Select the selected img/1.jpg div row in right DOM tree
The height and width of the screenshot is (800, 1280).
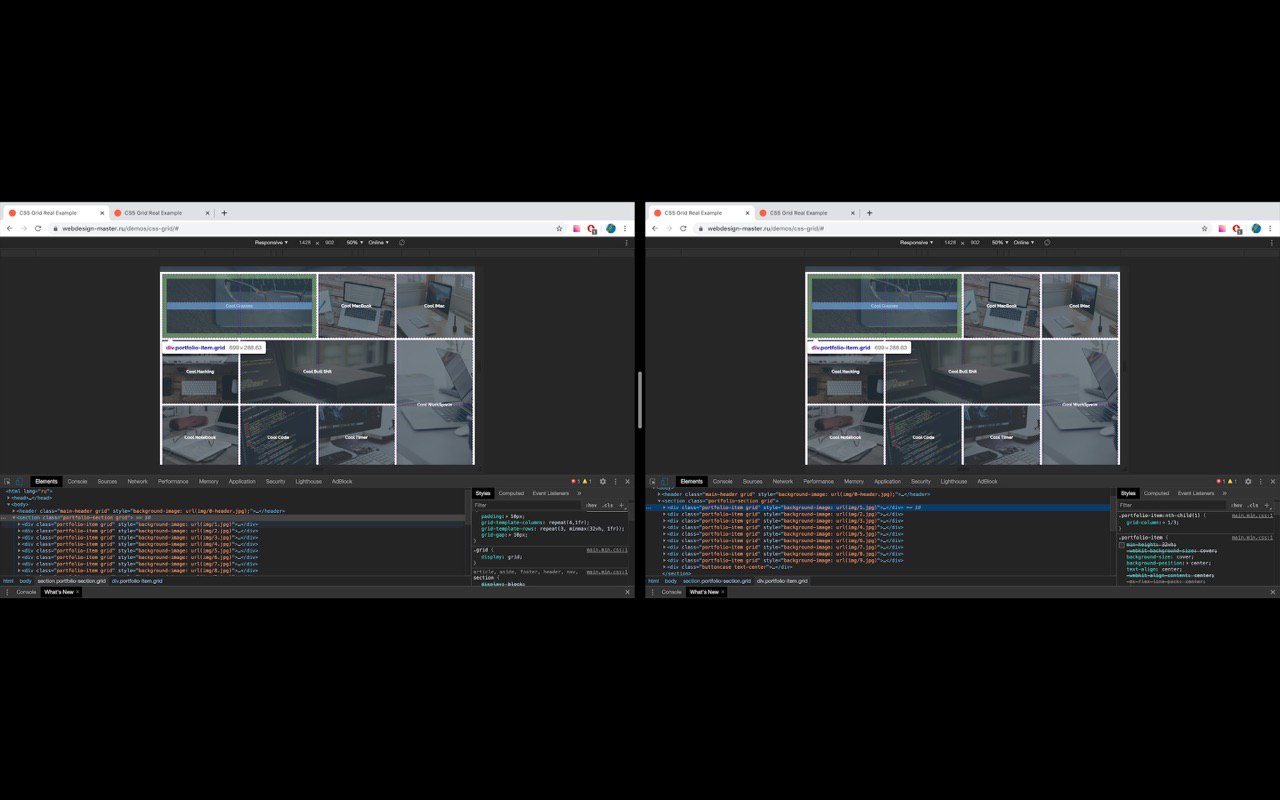(x=880, y=507)
